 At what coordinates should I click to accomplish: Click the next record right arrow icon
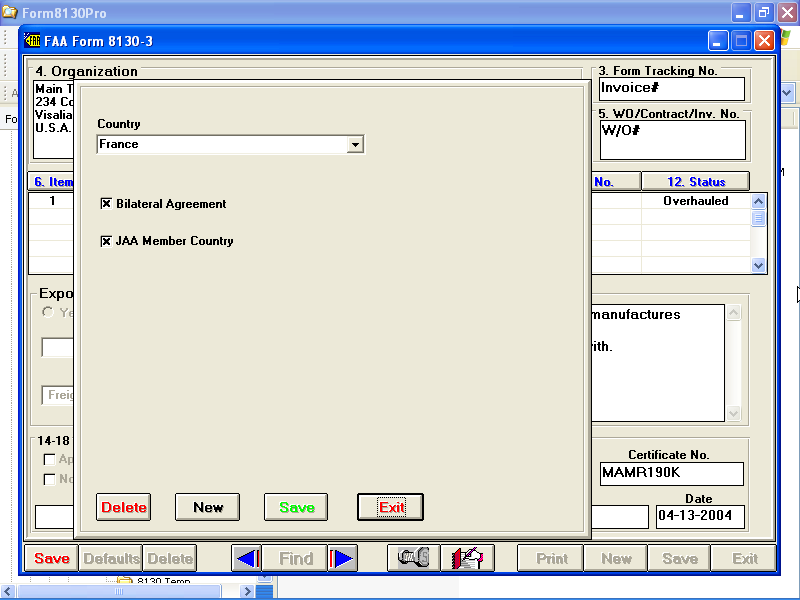343,558
